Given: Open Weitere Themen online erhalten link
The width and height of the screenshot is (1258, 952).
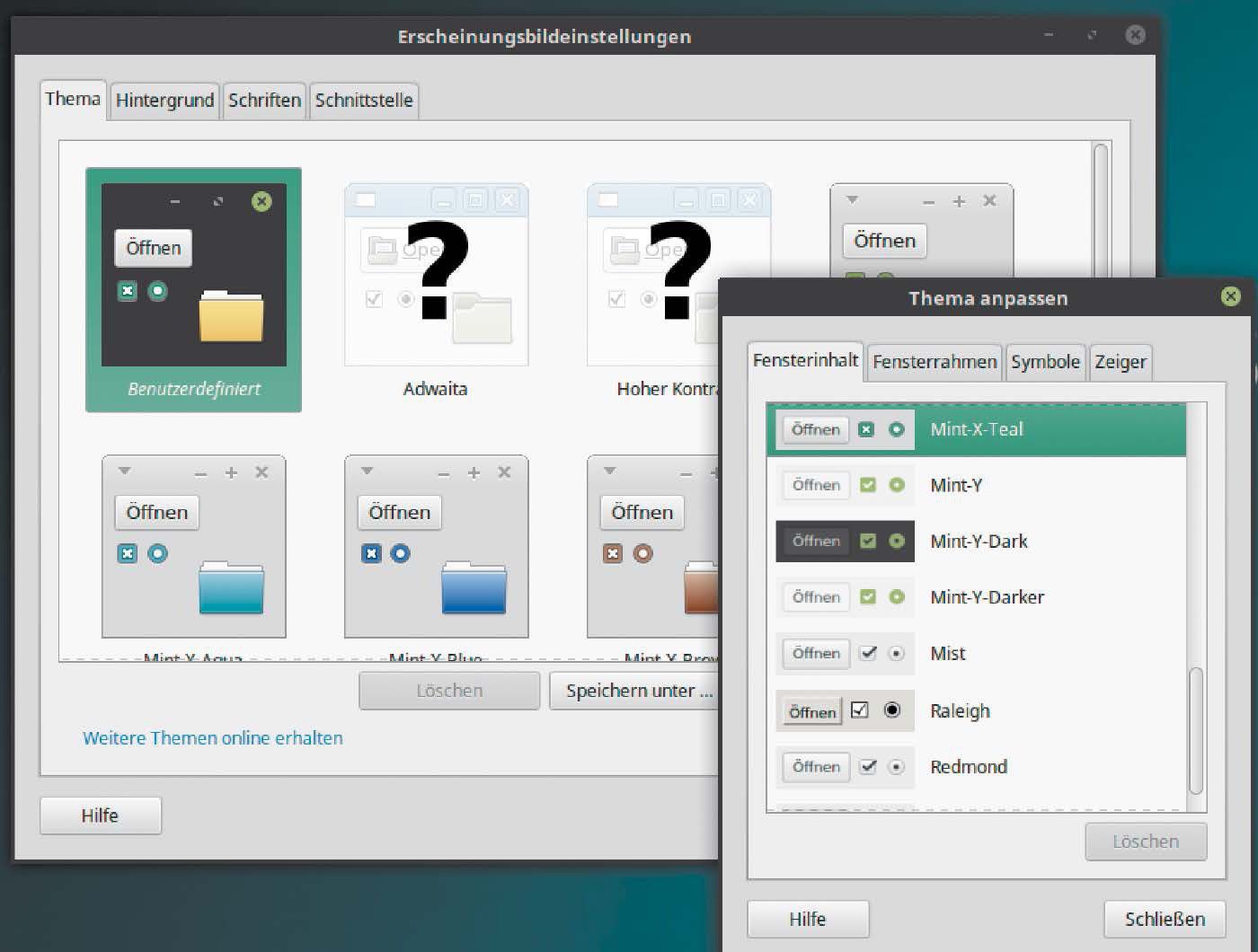Looking at the screenshot, I should 213,738.
